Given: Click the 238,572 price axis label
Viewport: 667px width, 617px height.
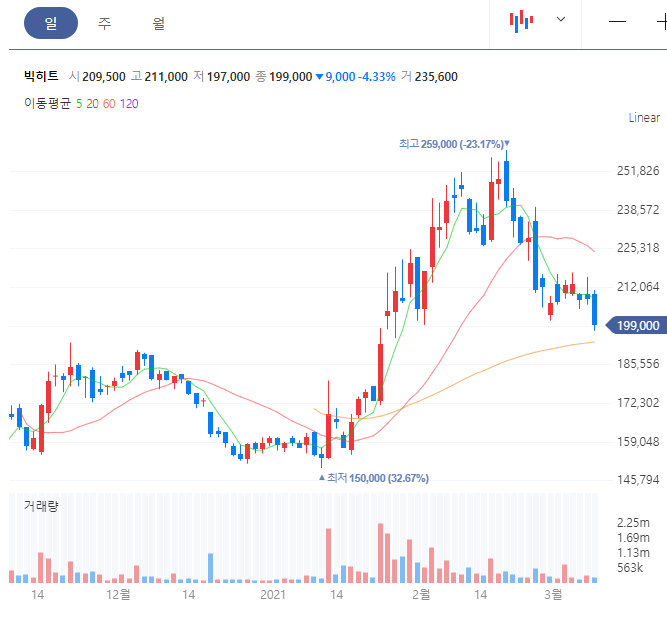Looking at the screenshot, I should point(638,210).
